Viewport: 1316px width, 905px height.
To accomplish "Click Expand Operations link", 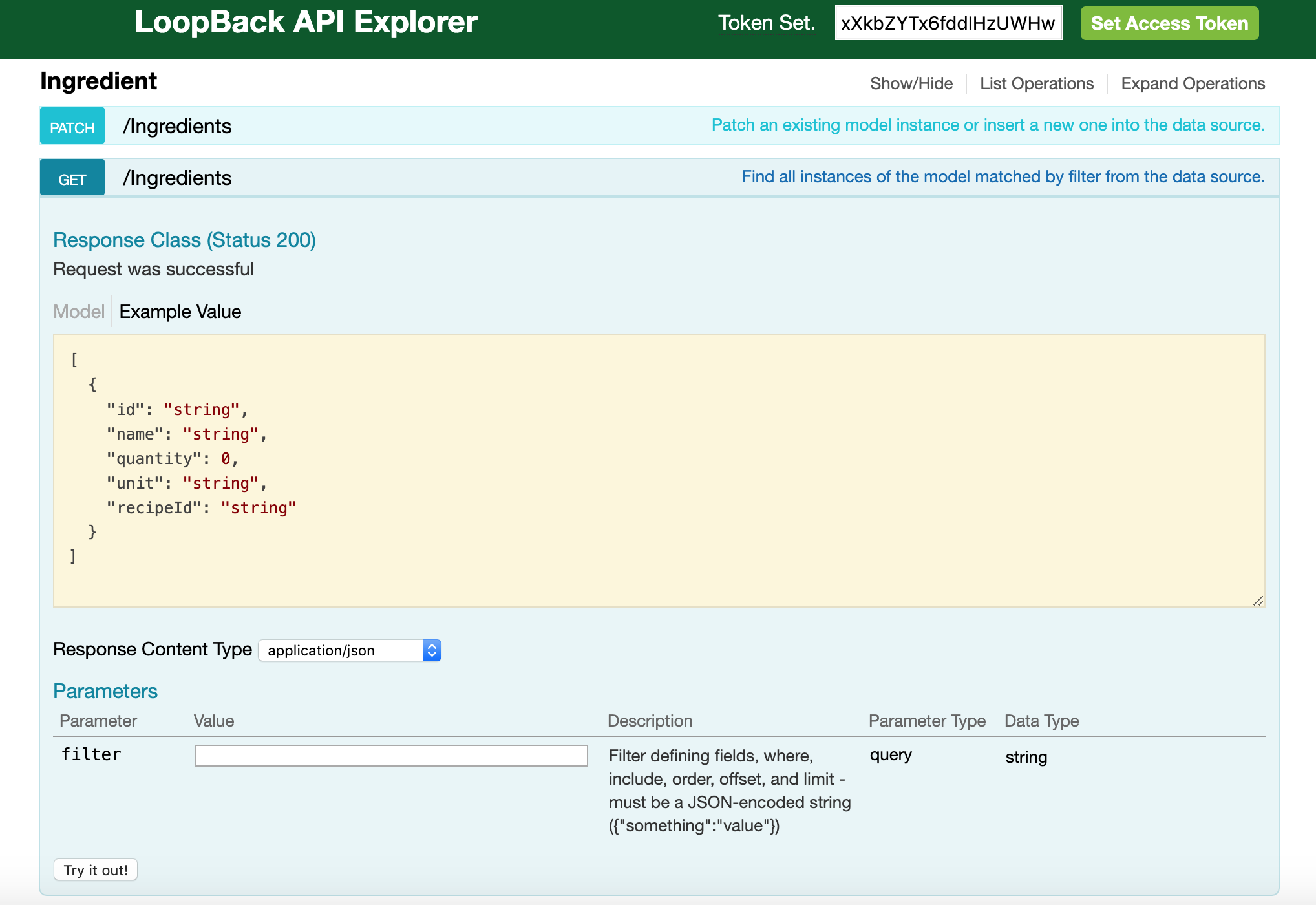I will (x=1193, y=83).
